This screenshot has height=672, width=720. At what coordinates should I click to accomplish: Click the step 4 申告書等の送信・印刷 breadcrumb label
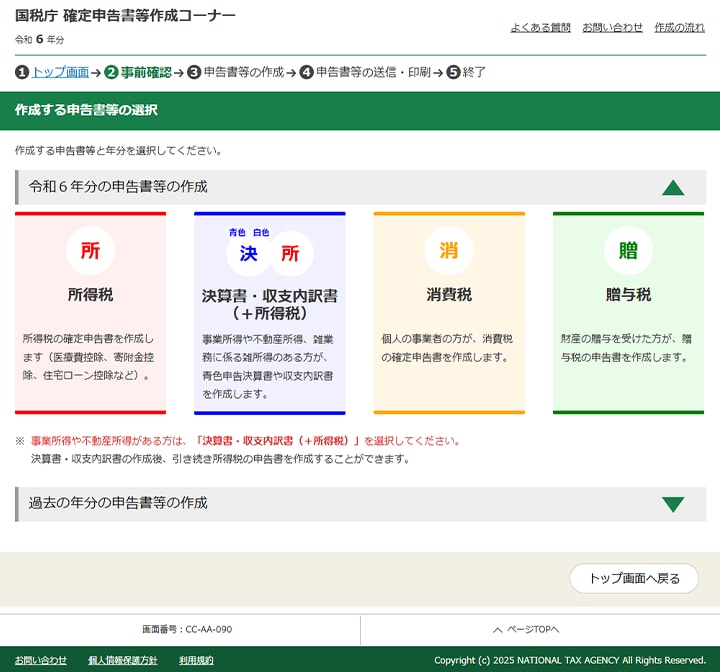coord(373,72)
